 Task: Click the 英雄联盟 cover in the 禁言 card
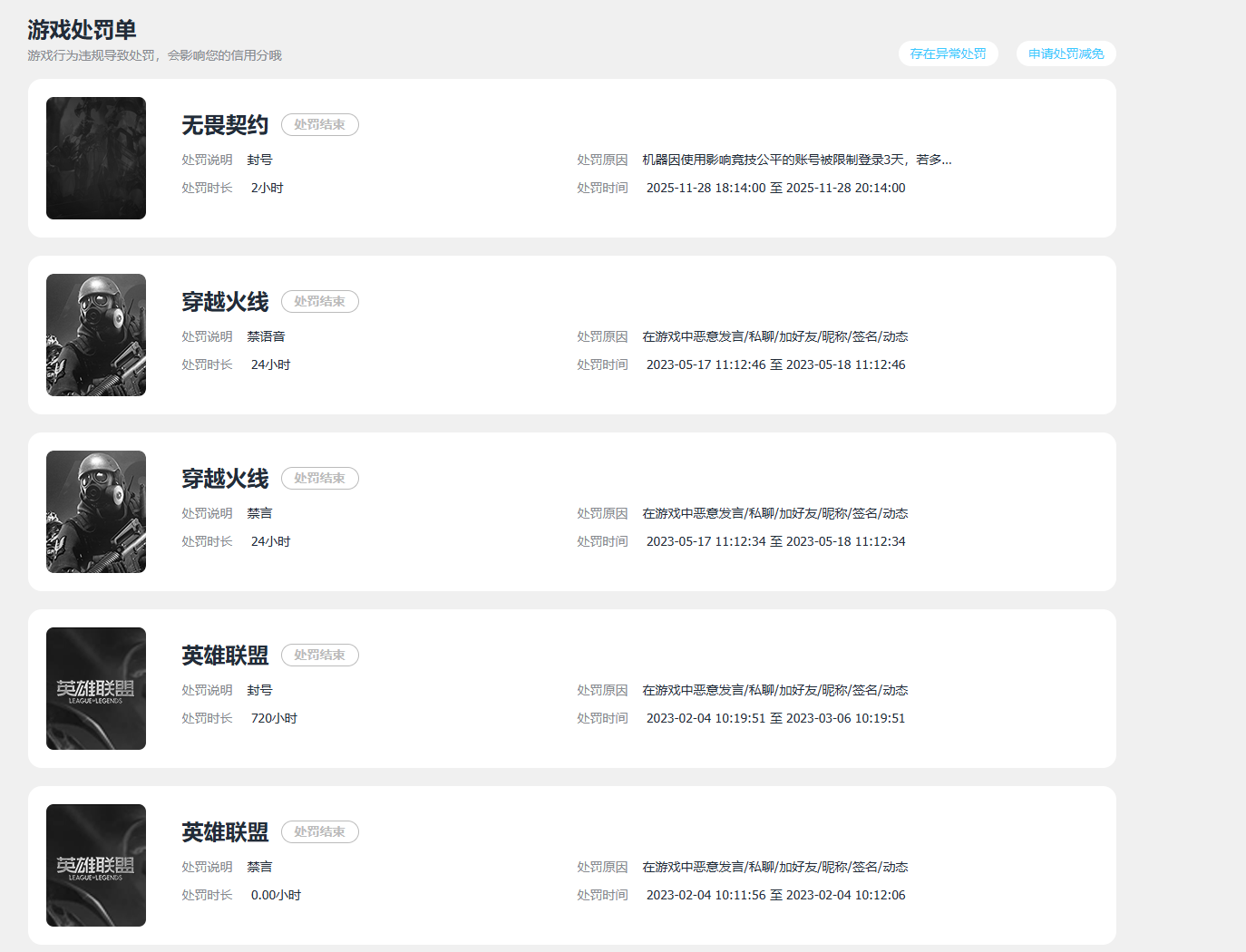tap(96, 865)
